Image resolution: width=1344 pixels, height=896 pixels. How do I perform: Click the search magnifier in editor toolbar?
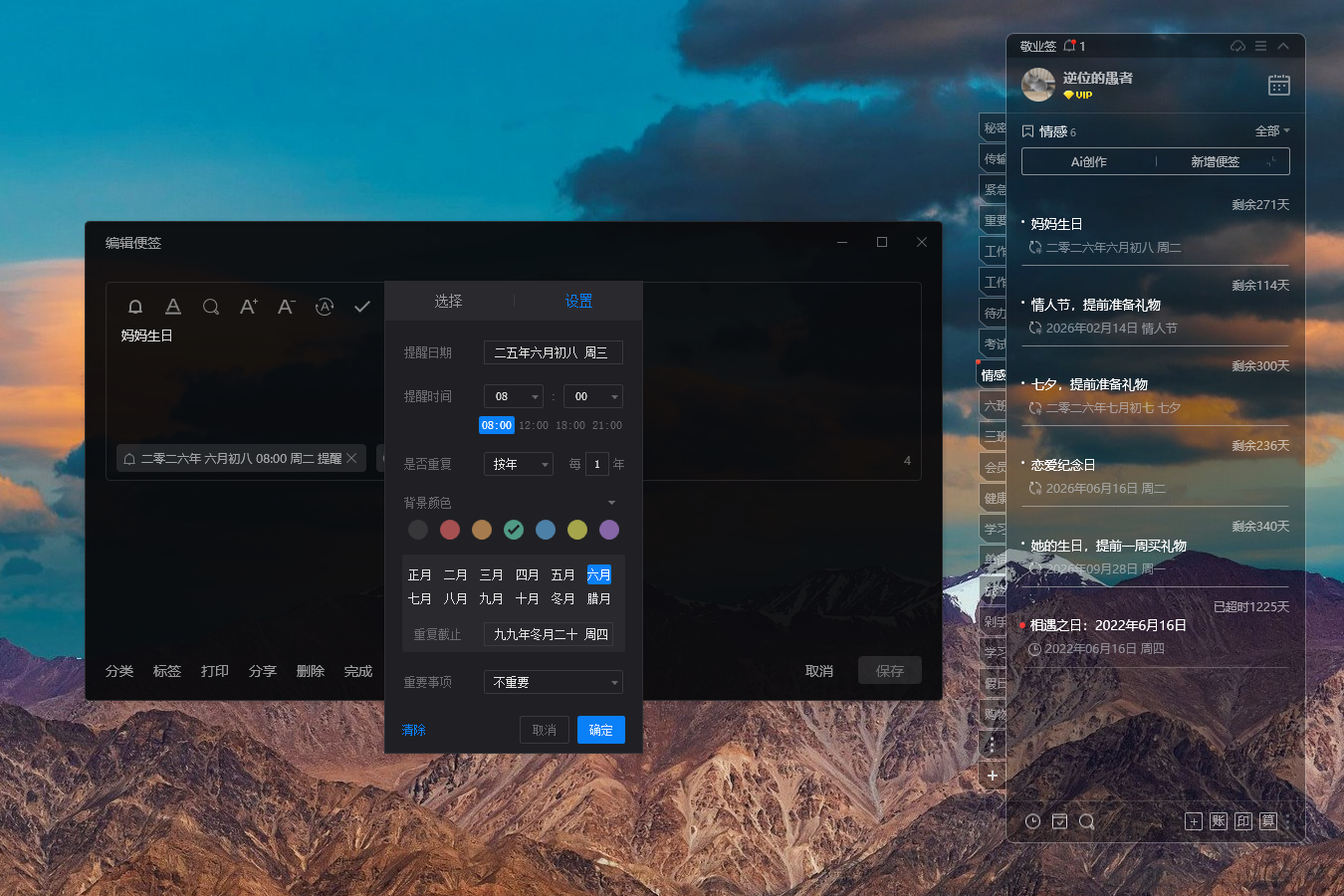(211, 307)
